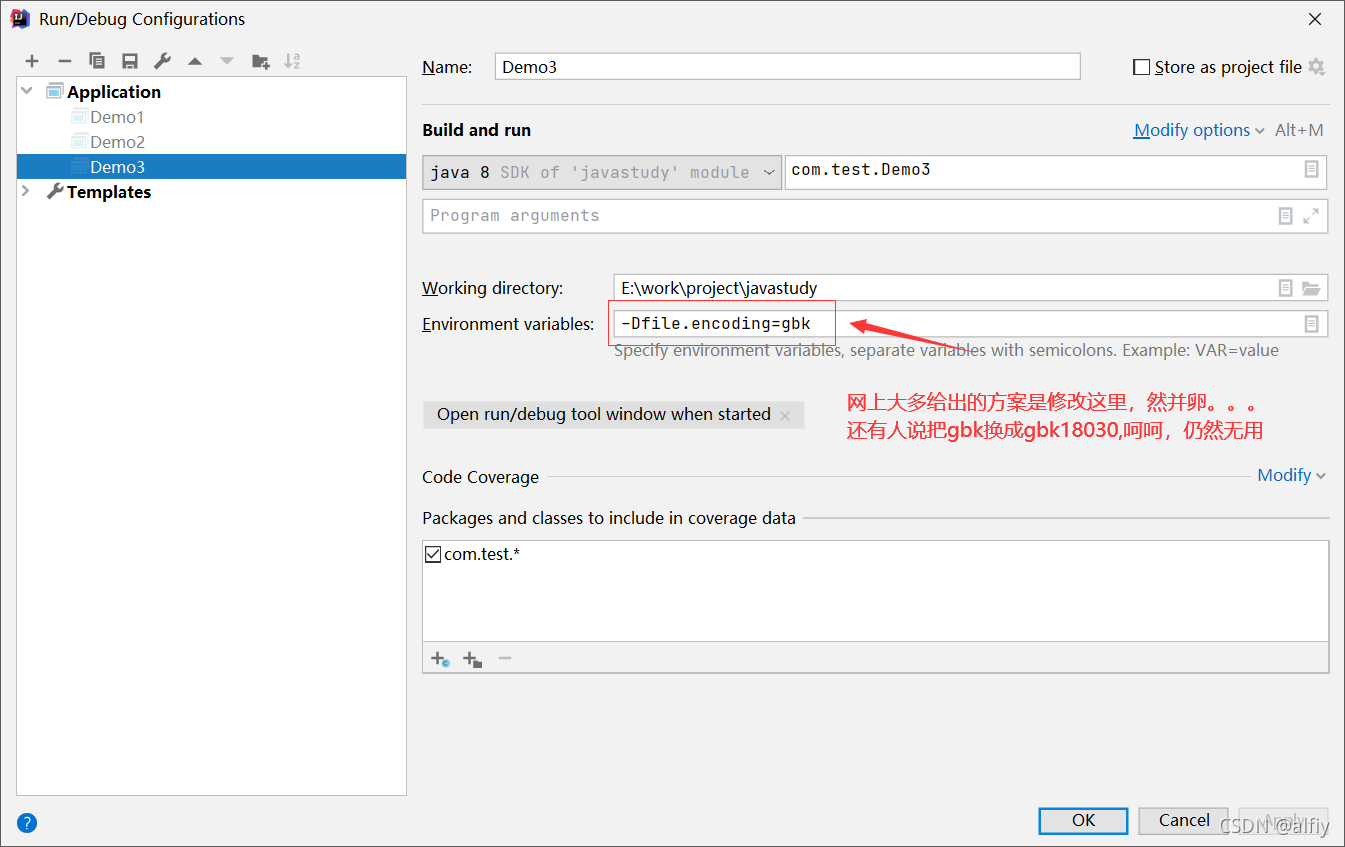This screenshot has height=847, width=1345.
Task: Save the configuration using the save icon
Action: click(x=130, y=60)
